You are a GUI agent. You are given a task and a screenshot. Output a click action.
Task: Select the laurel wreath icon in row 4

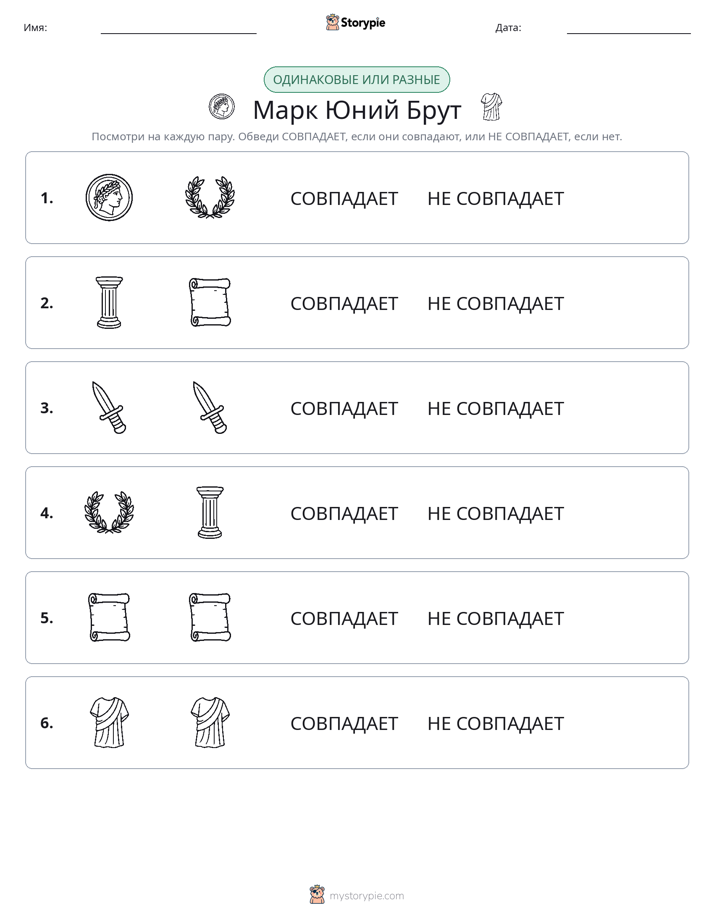point(109,512)
